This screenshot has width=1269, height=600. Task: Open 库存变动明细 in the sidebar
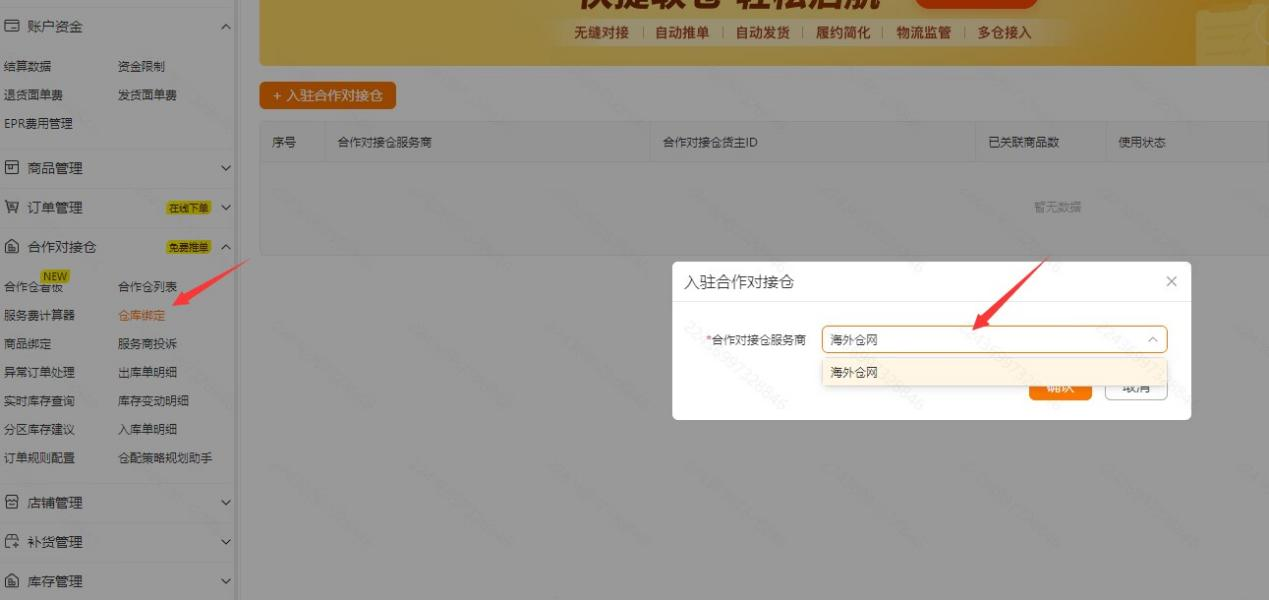pos(154,401)
